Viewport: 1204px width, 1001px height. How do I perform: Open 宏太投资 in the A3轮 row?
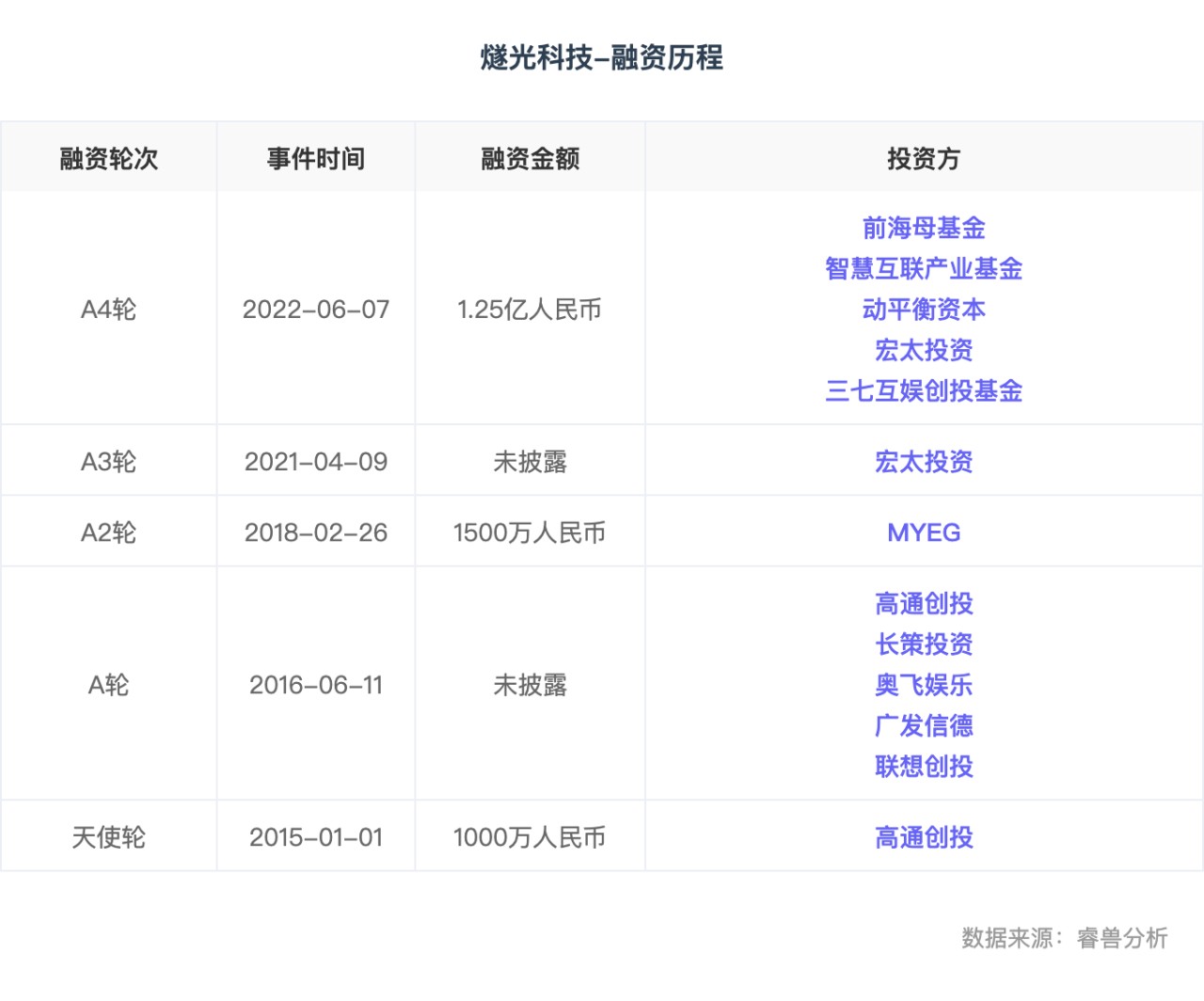(x=924, y=462)
